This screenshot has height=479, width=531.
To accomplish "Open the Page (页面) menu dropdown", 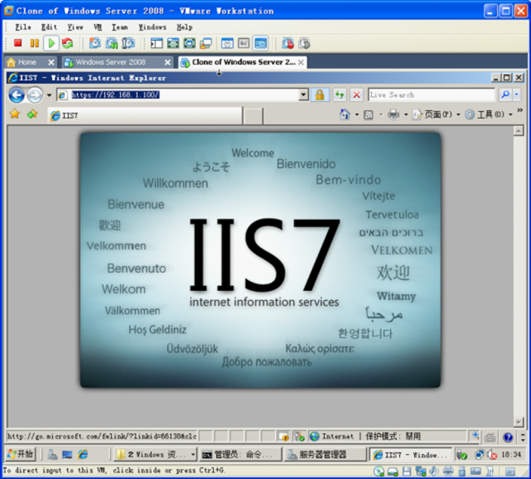I will pos(437,114).
